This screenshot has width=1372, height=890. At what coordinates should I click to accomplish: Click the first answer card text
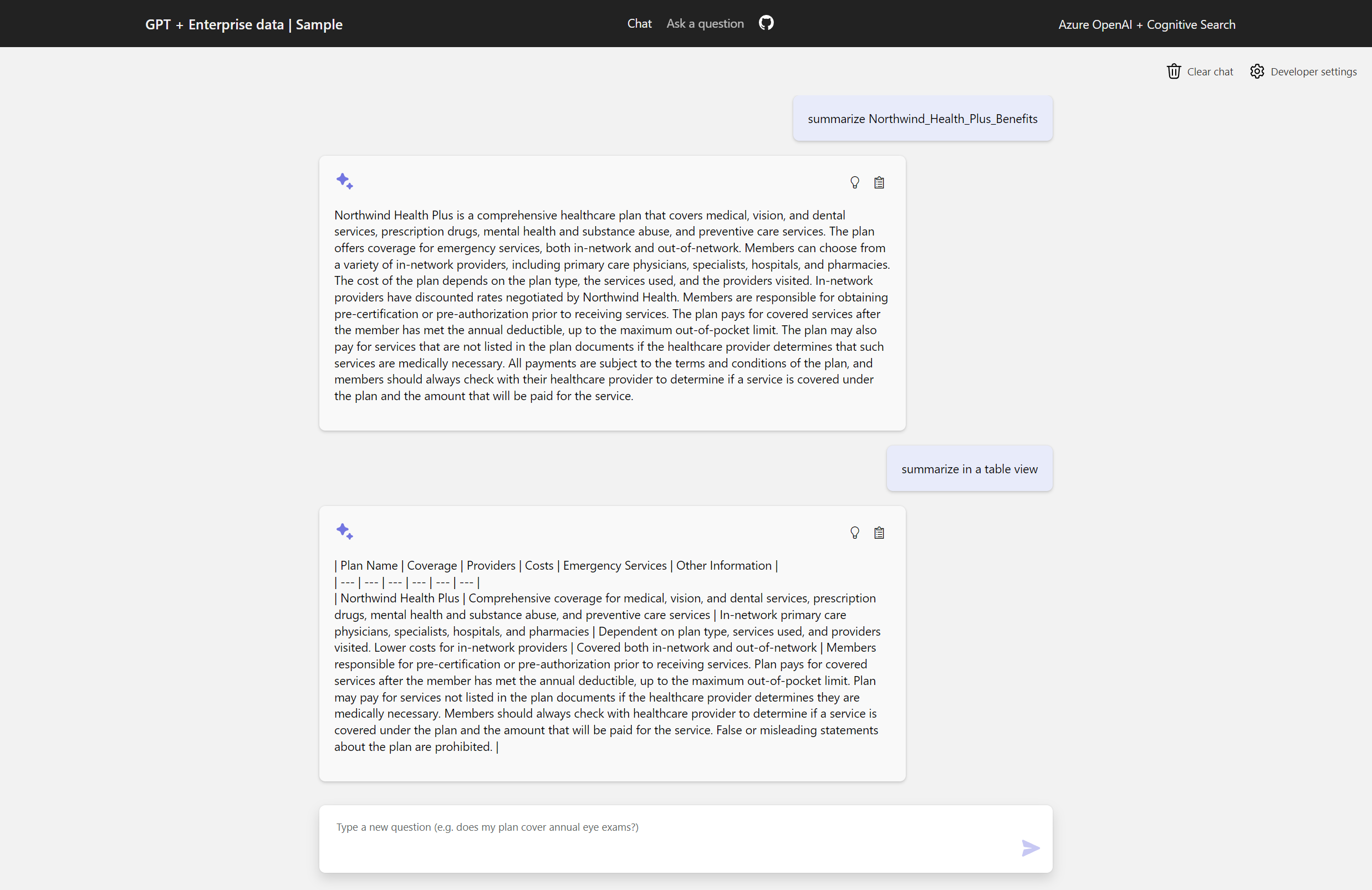pyautogui.click(x=611, y=305)
